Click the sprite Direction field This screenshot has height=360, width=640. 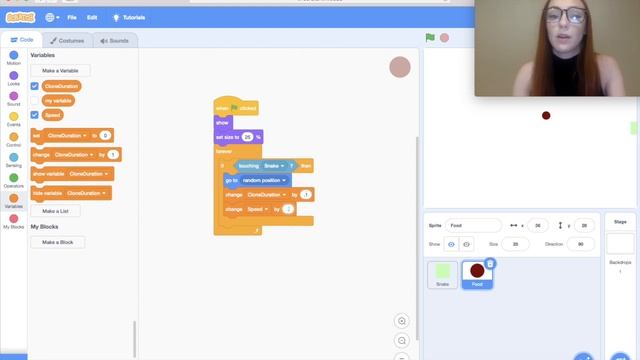tap(580, 244)
